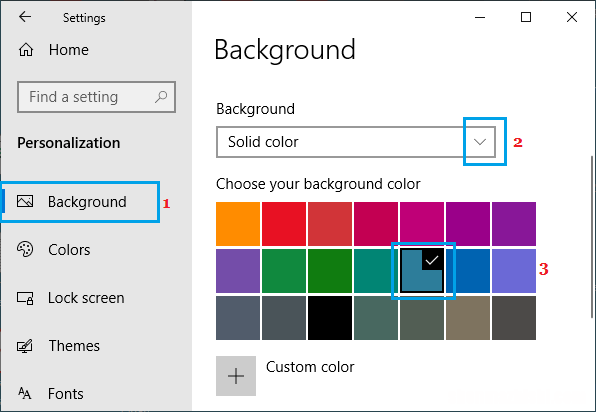Click the Custom color plus button
The image size is (596, 412).
click(236, 376)
